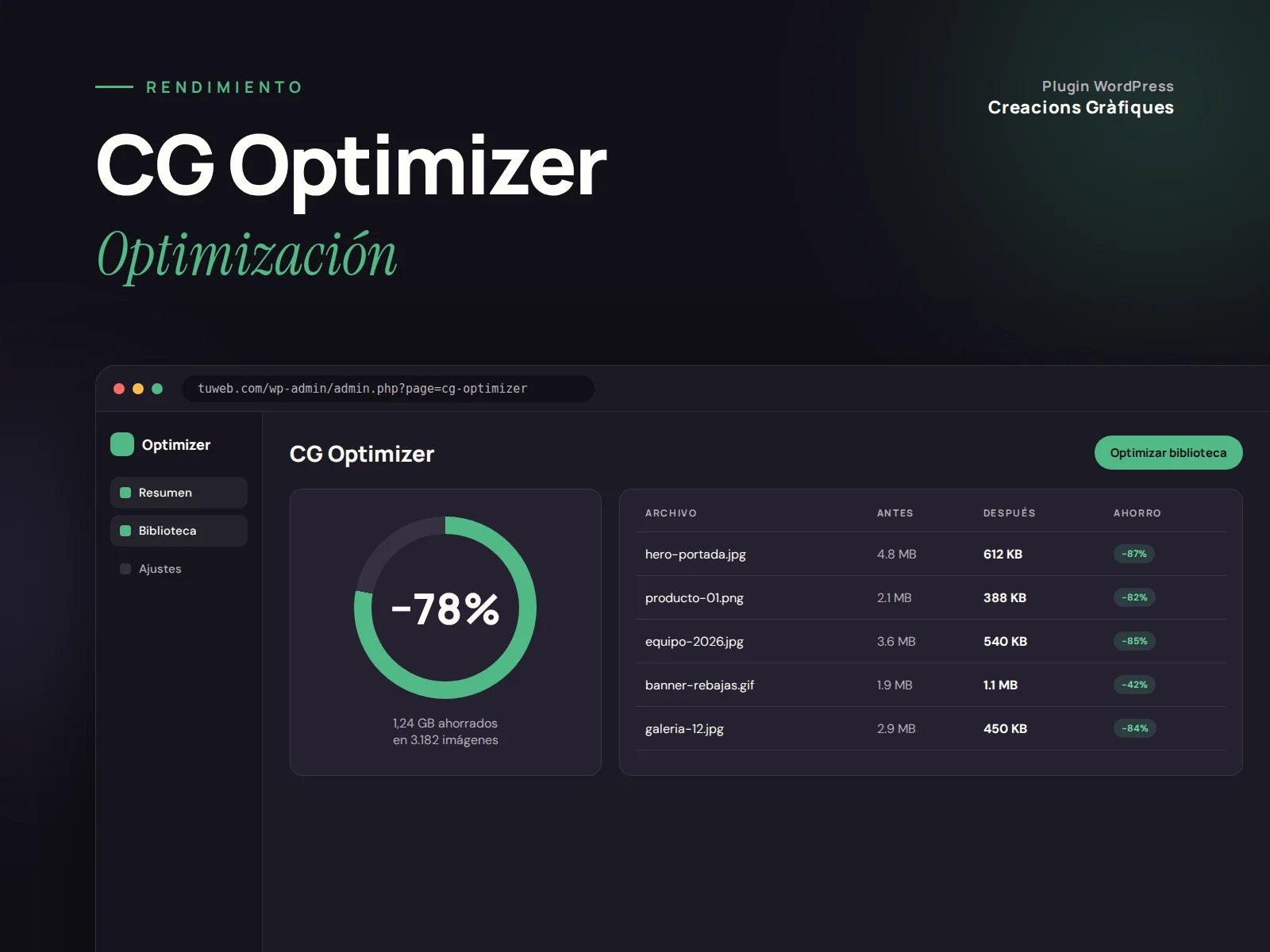Click the 3.6 MB before-size value
This screenshot has width=1270, height=952.
click(896, 642)
